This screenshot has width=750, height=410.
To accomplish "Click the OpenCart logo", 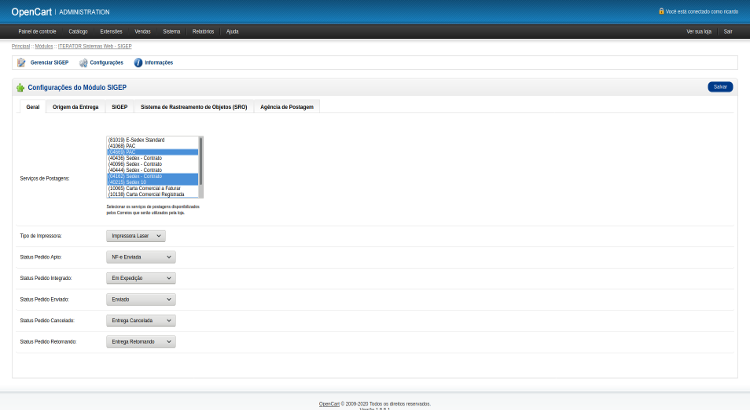I will (32, 12).
